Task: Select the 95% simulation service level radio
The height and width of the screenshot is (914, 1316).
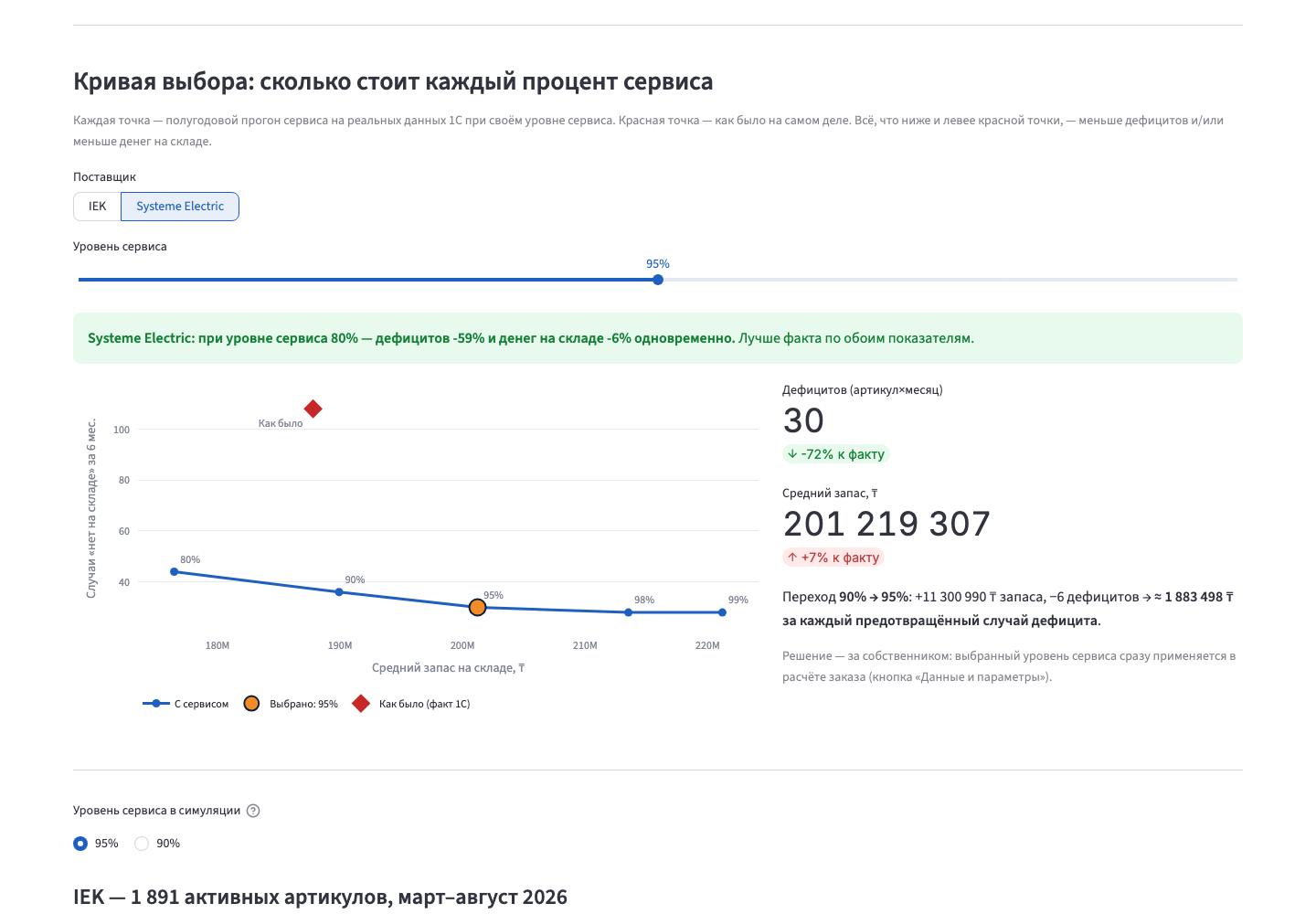Action: pos(80,844)
